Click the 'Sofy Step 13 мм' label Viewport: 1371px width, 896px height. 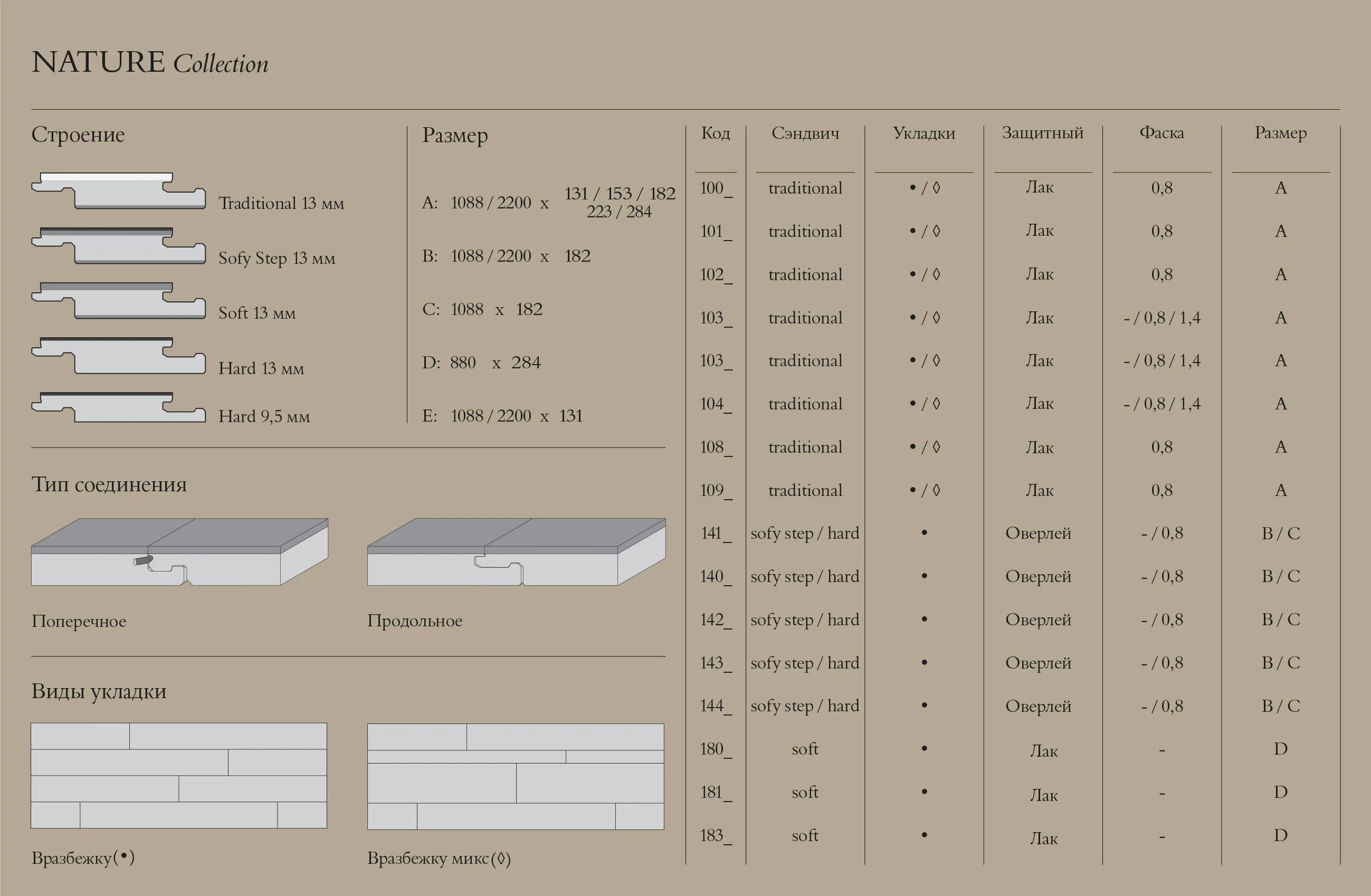pyautogui.click(x=277, y=259)
